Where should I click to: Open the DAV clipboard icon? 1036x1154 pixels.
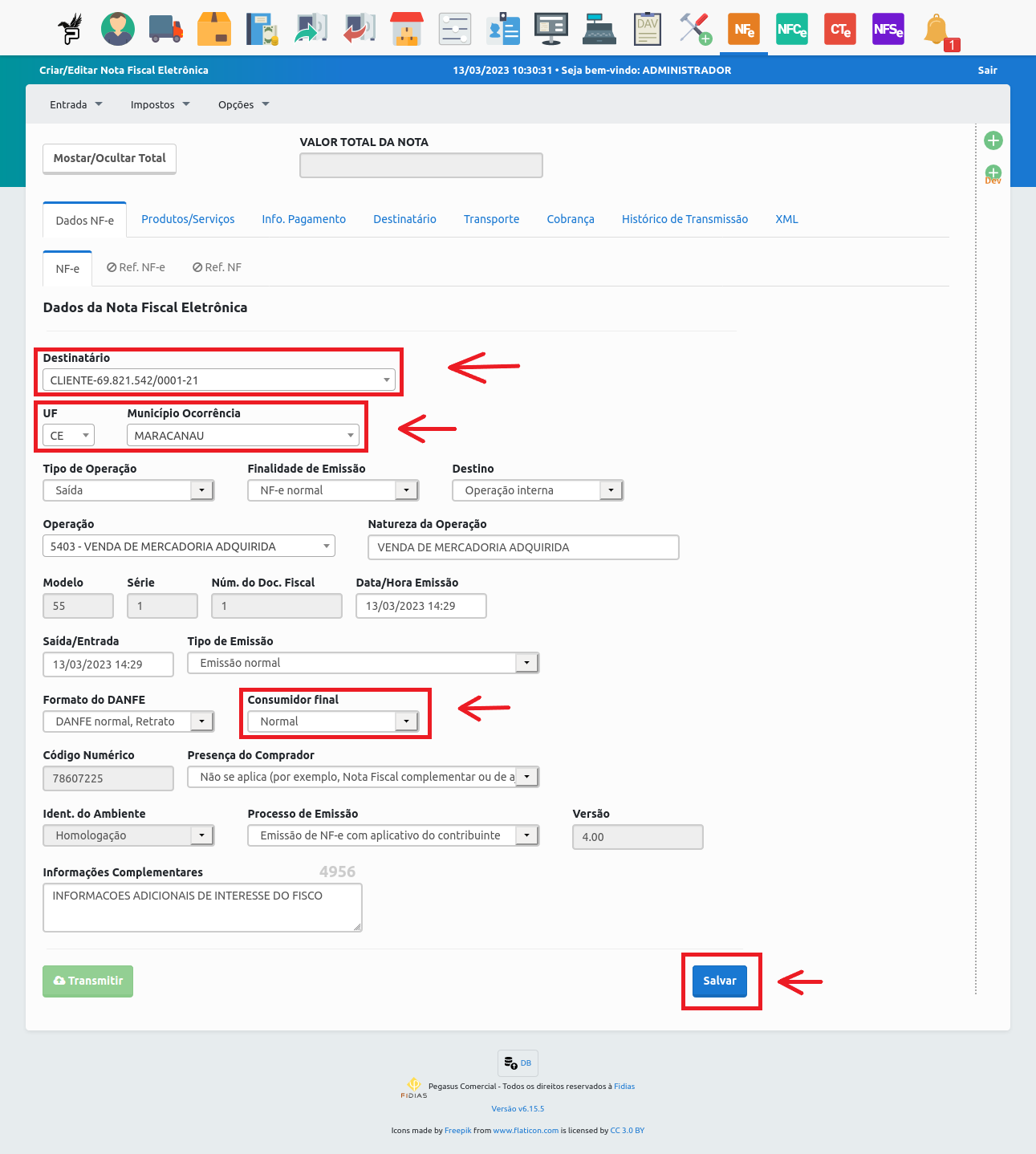click(x=648, y=29)
